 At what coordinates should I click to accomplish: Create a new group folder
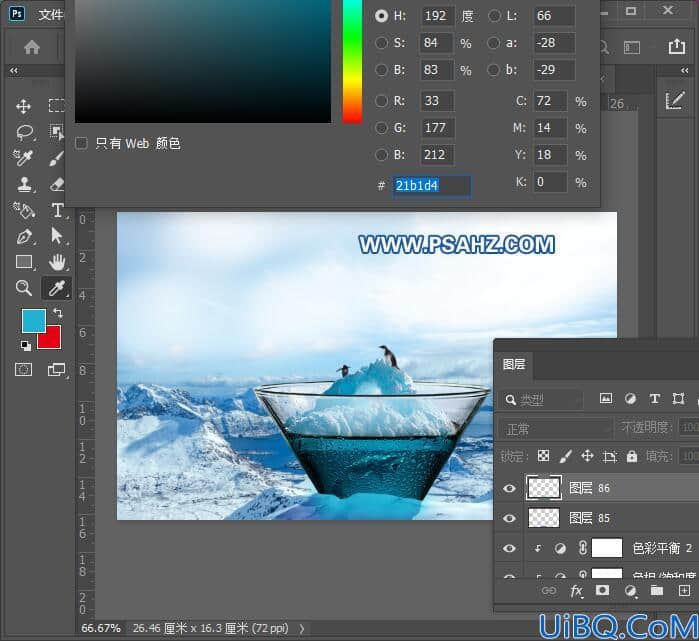click(656, 591)
